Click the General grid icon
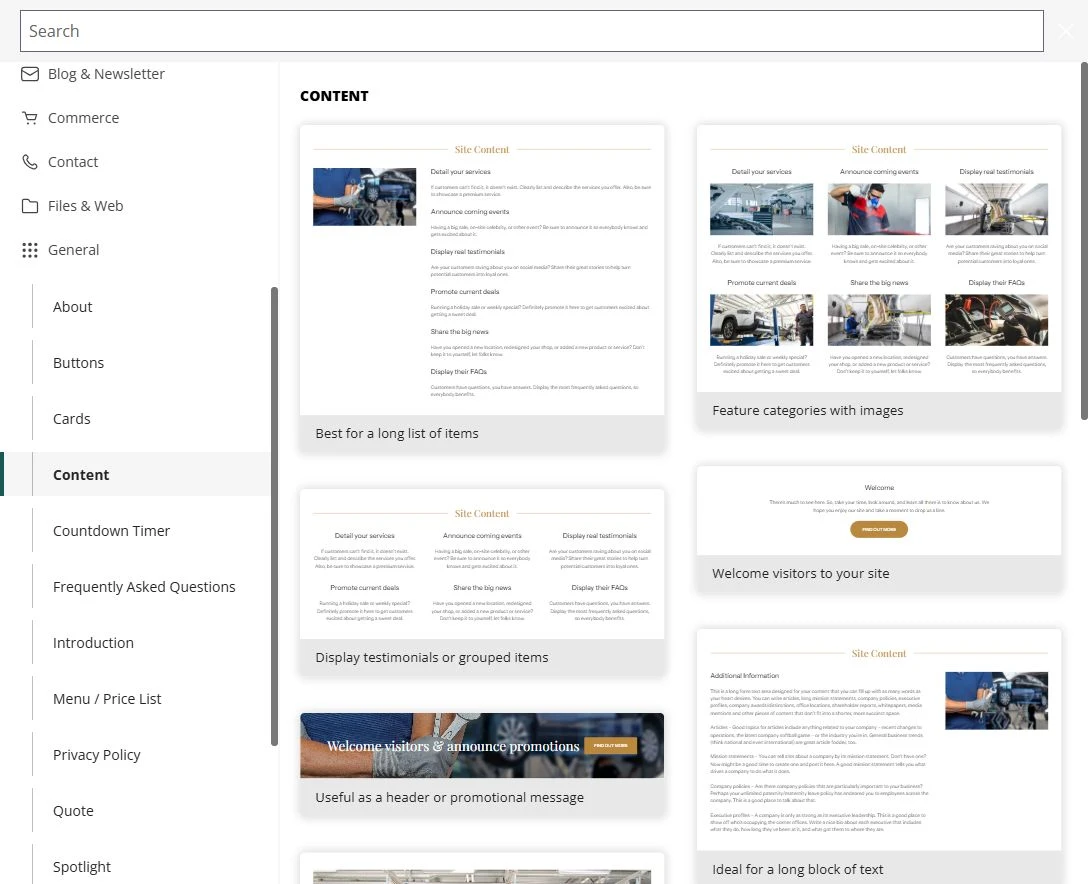 coord(30,250)
